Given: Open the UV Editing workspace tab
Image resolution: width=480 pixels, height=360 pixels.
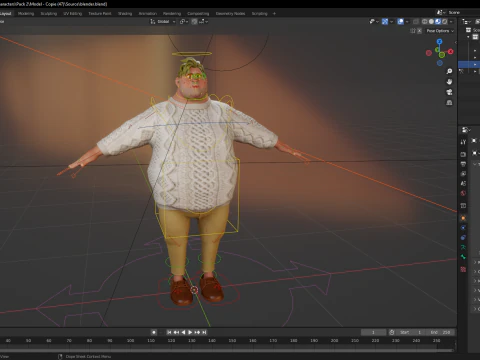Looking at the screenshot, I should [x=73, y=14].
